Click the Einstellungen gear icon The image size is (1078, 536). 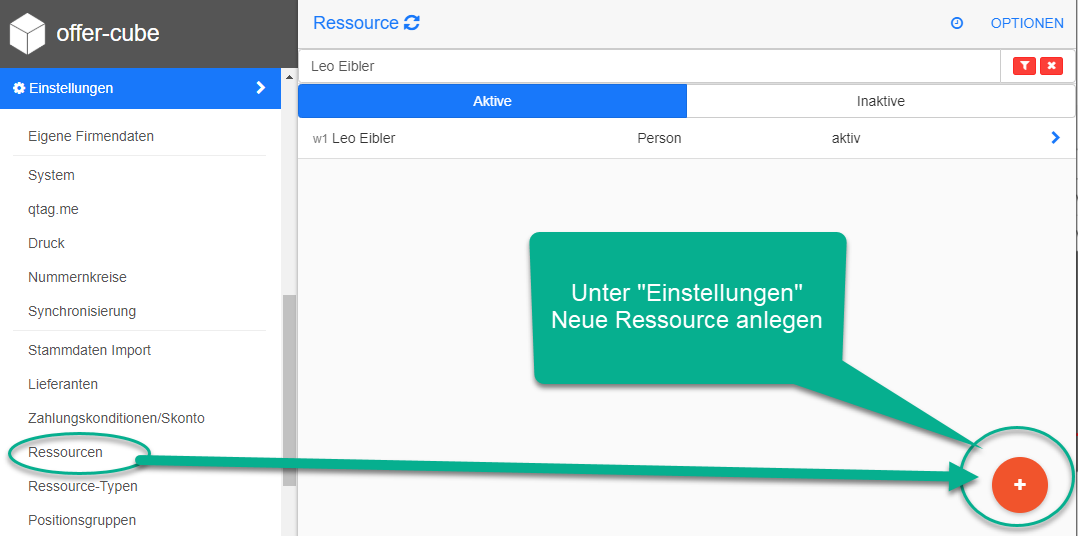pos(19,88)
